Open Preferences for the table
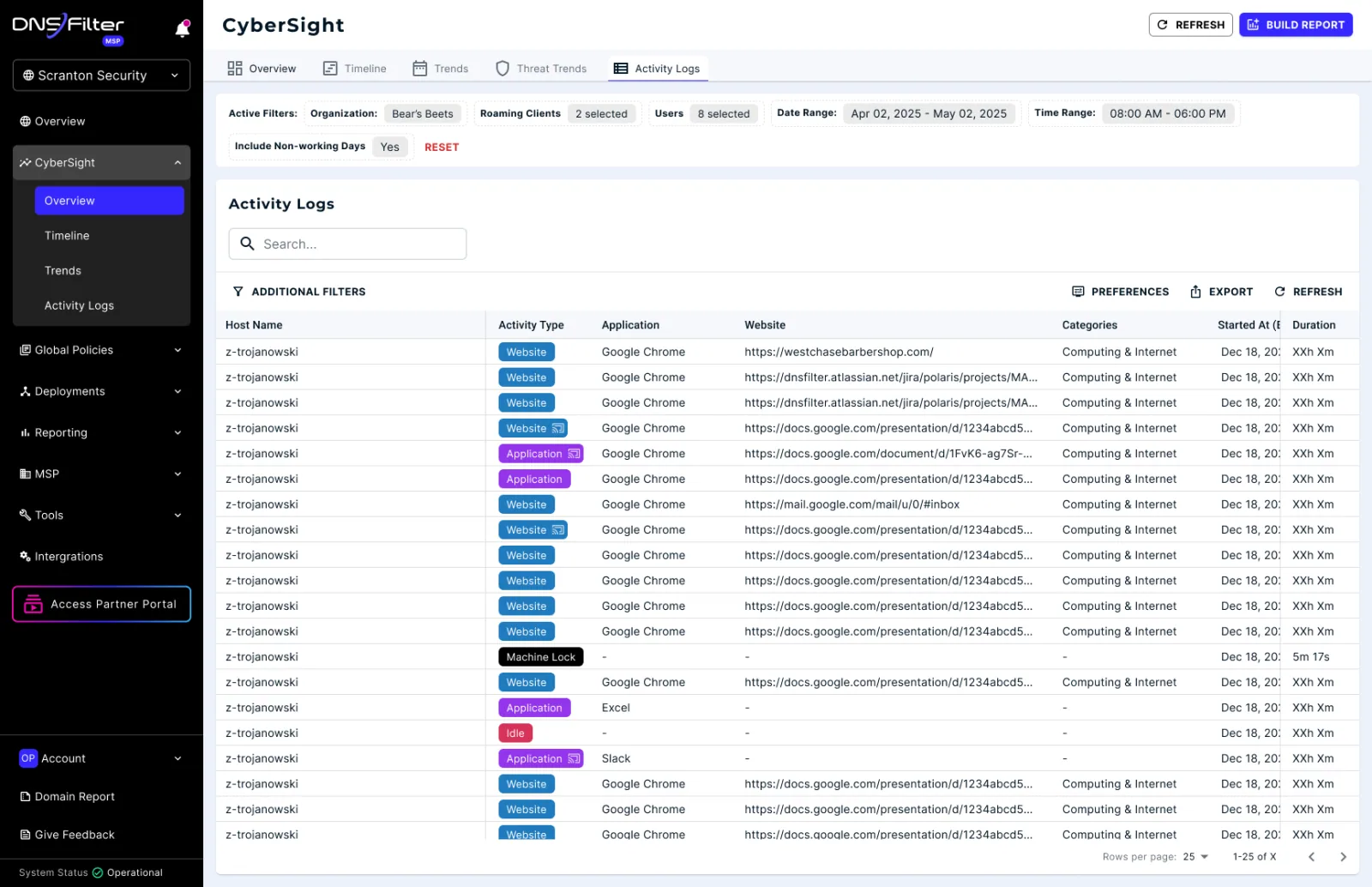This screenshot has width=1372, height=887. pos(1121,292)
